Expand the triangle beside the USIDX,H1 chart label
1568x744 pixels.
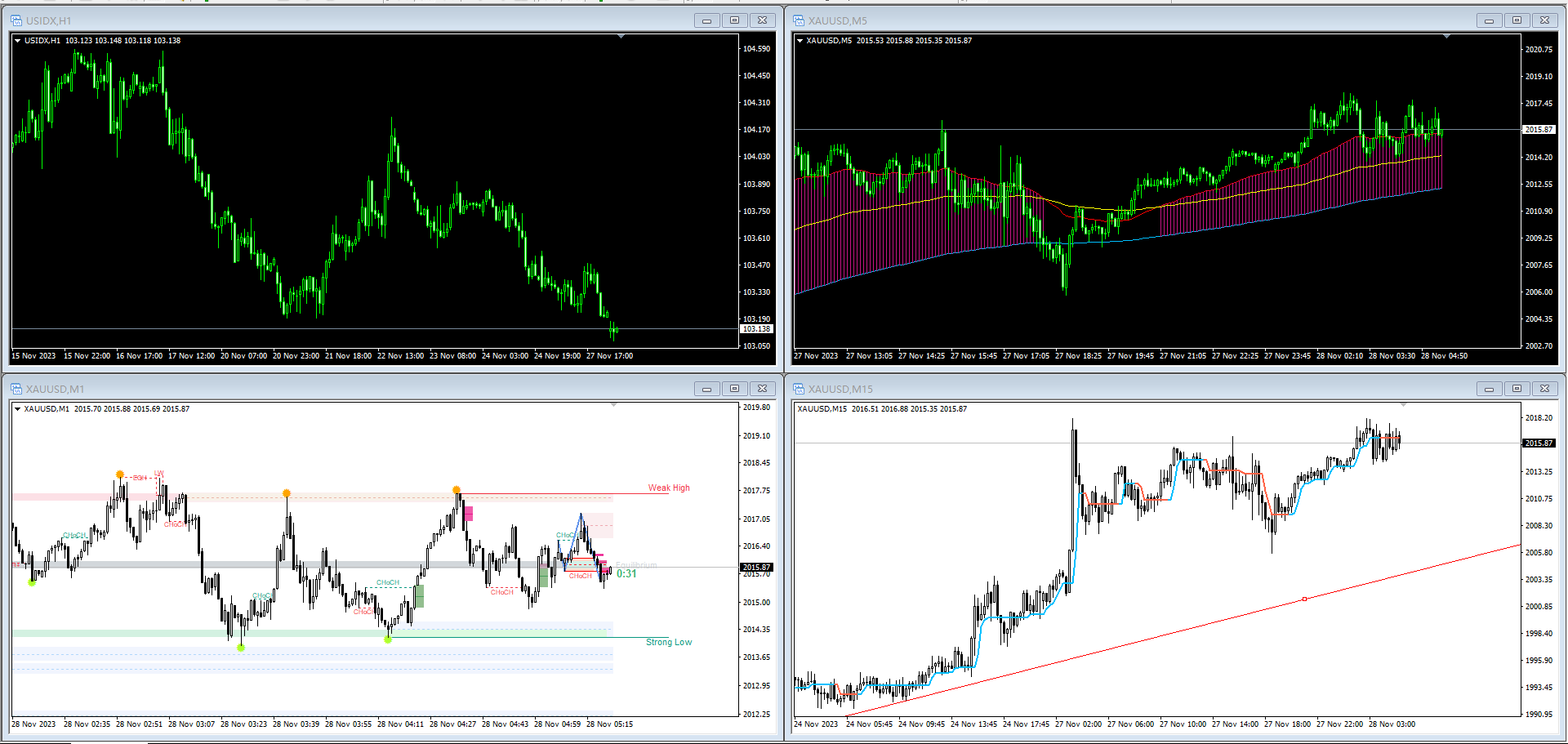(17, 40)
